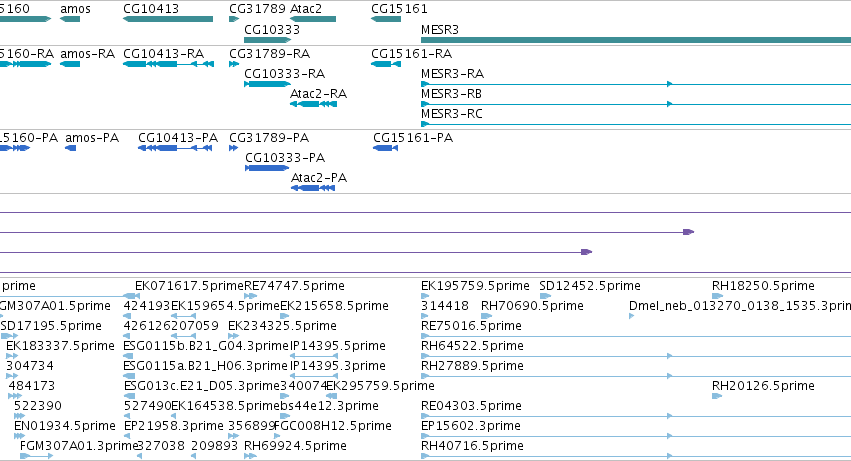Select the CG10413-RA transcript glyph
Screen dimensions: 851x461
(x=168, y=64)
